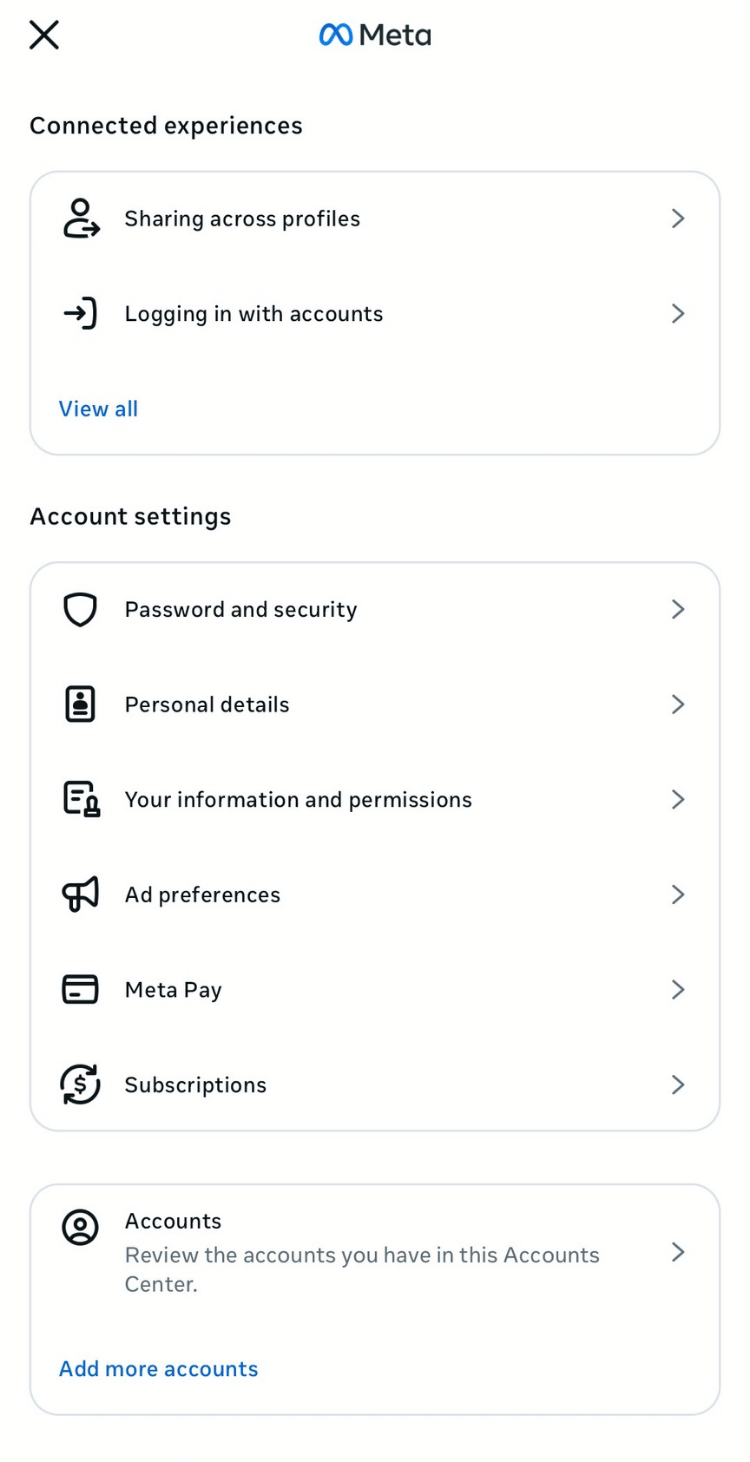This screenshot has width=750, height=1462.
Task: Expand Logging in with accounts chevron
Action: click(x=678, y=314)
